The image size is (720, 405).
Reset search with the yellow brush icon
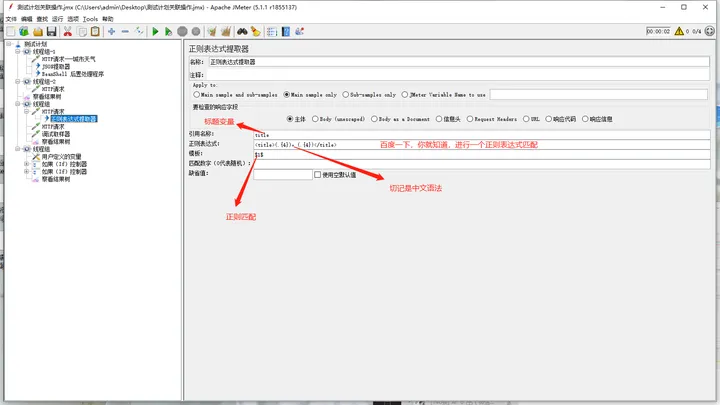click(x=255, y=31)
